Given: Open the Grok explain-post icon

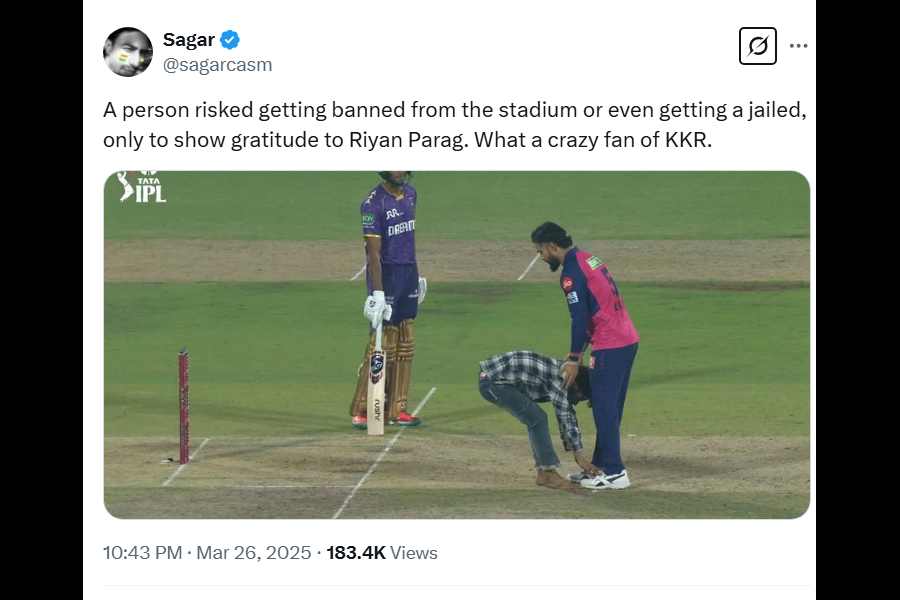Looking at the screenshot, I should pos(757,46).
